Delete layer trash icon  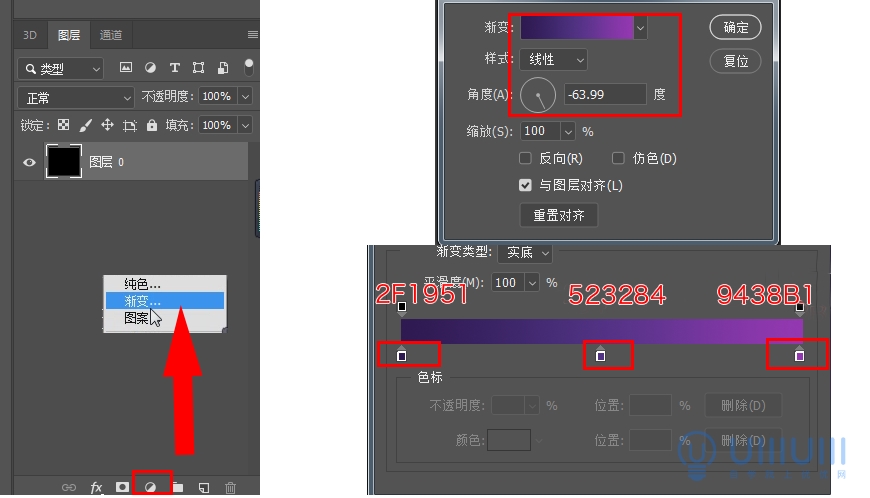click(x=230, y=487)
